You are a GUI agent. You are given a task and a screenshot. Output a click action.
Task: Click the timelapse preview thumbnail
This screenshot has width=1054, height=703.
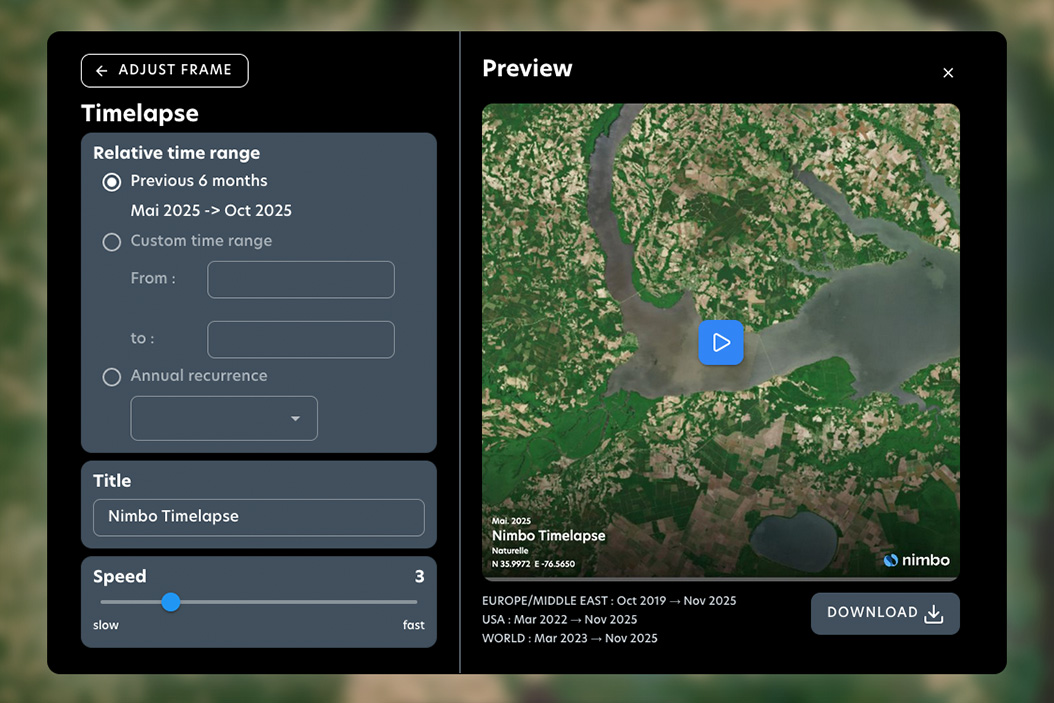point(721,342)
